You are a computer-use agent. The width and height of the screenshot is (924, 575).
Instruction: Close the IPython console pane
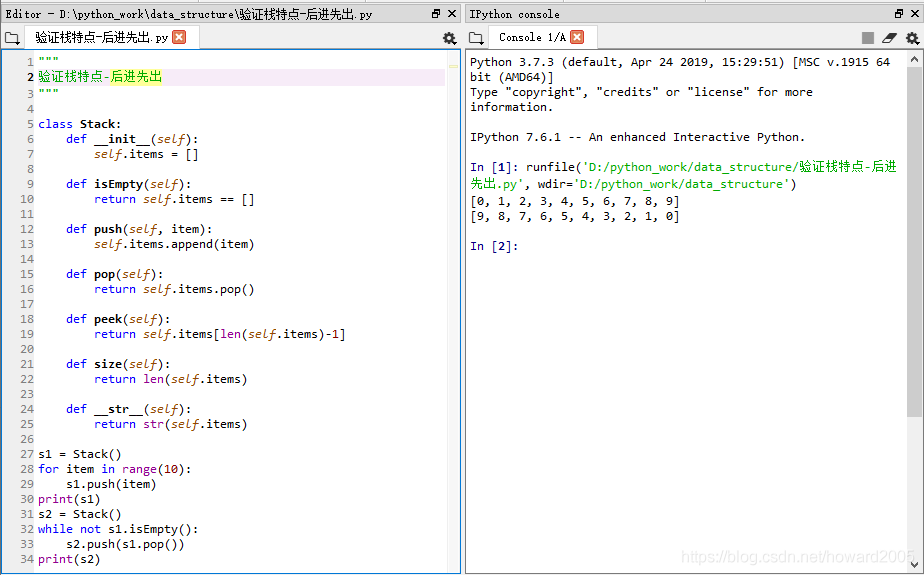click(x=915, y=14)
